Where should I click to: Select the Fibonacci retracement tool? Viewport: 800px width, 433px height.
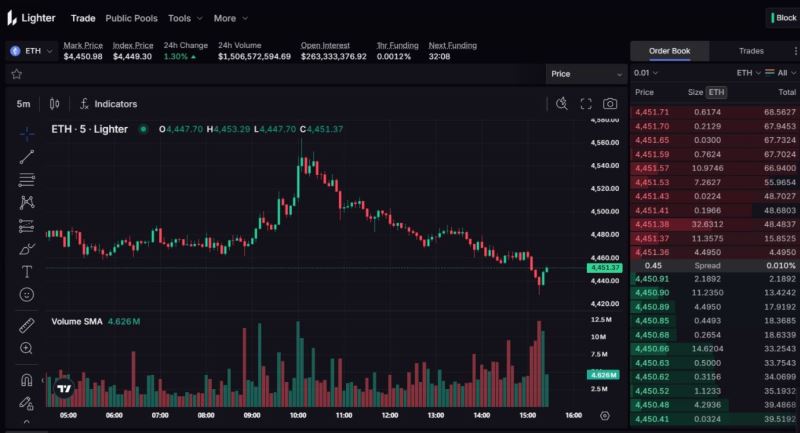coord(27,180)
